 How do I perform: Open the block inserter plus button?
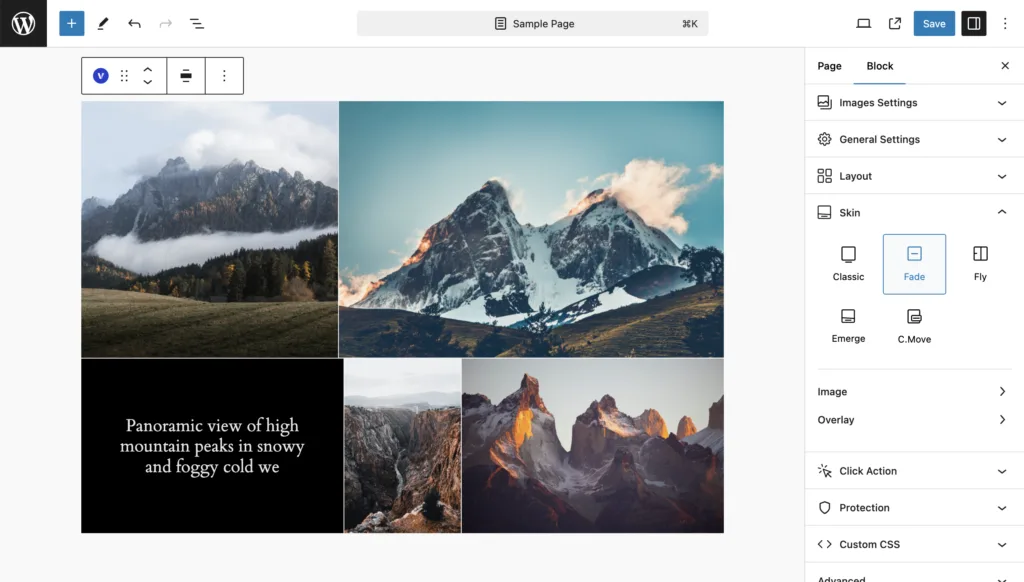71,23
